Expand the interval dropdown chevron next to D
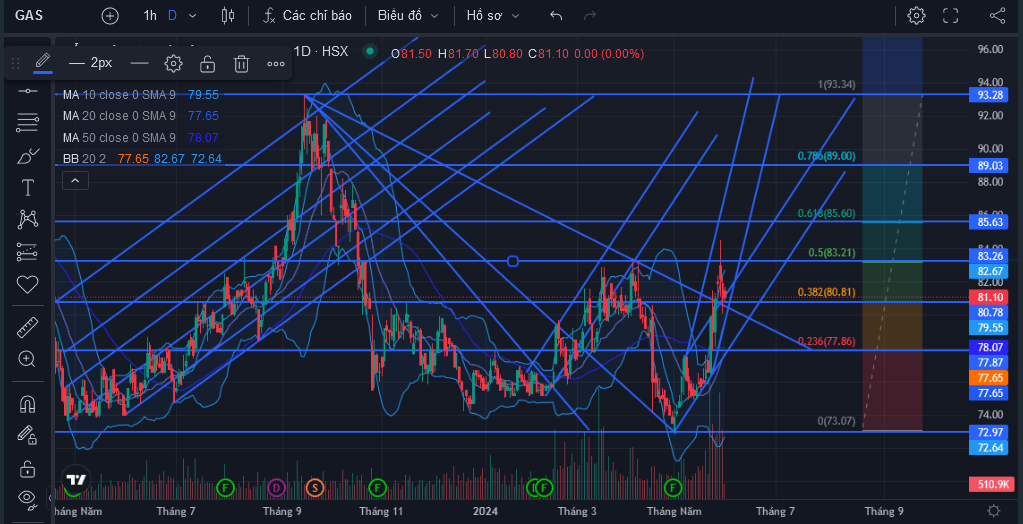Viewport: 1023px width, 524px height. pyautogui.click(x=192, y=16)
